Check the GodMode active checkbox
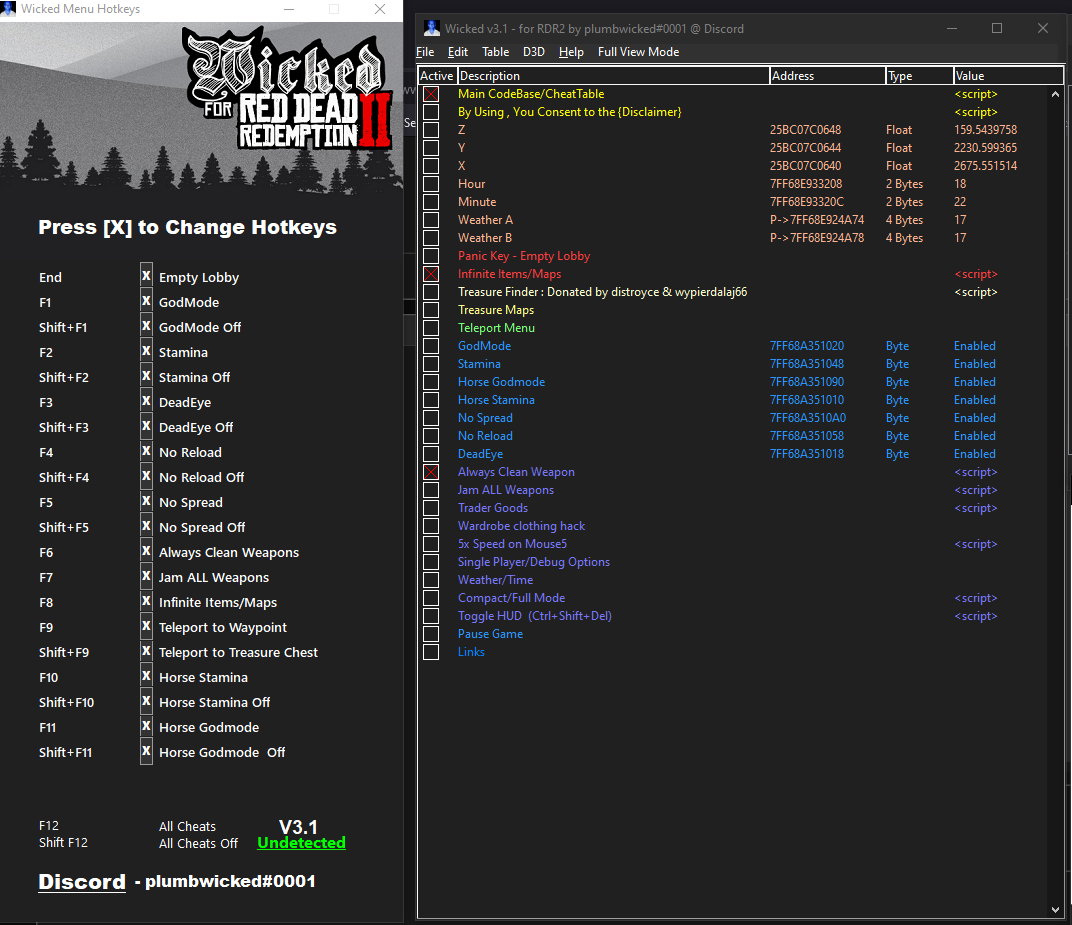1072x925 pixels. (430, 346)
